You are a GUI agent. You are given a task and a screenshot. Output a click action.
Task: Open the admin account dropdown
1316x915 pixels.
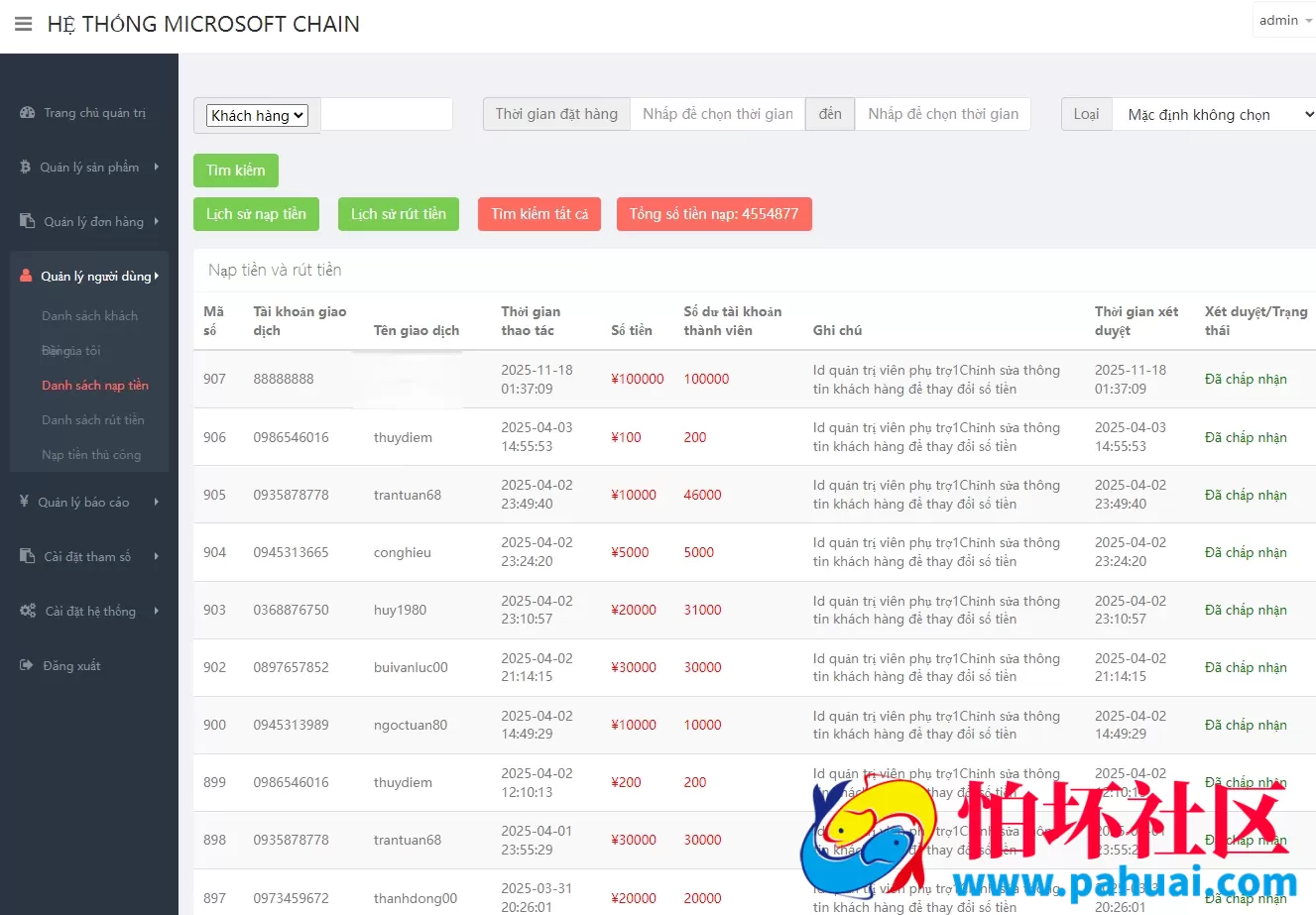coord(1284,21)
